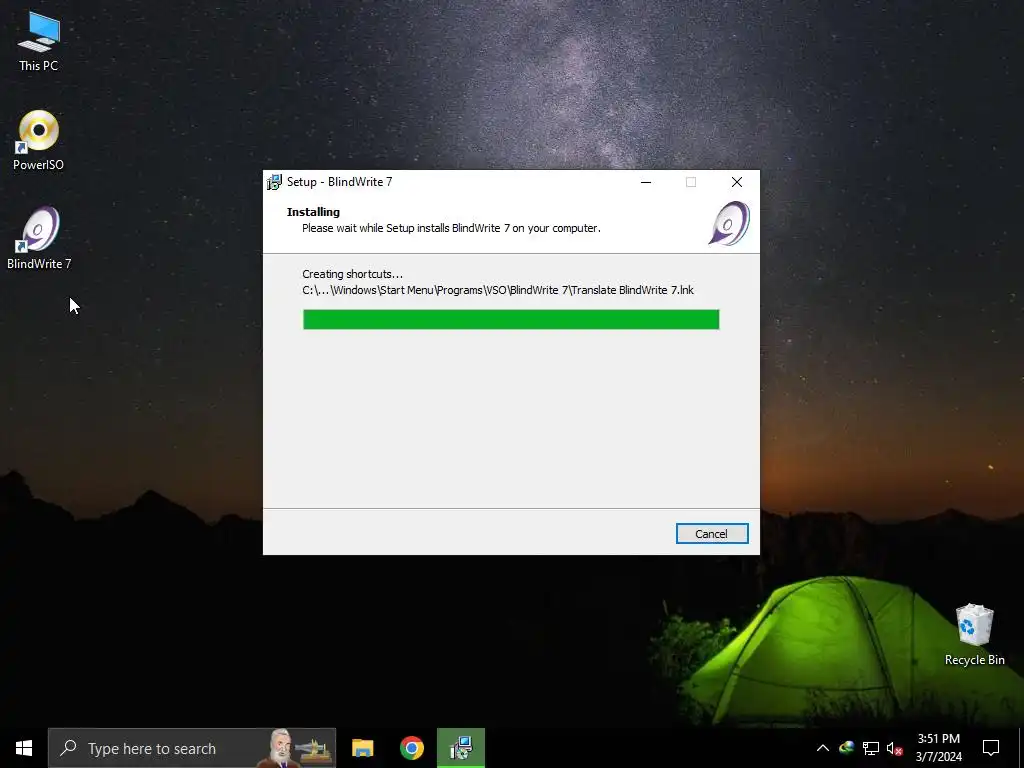The height and width of the screenshot is (768, 1024).
Task: Click the 'Please wait while Setup installs' text
Action: click(x=451, y=228)
